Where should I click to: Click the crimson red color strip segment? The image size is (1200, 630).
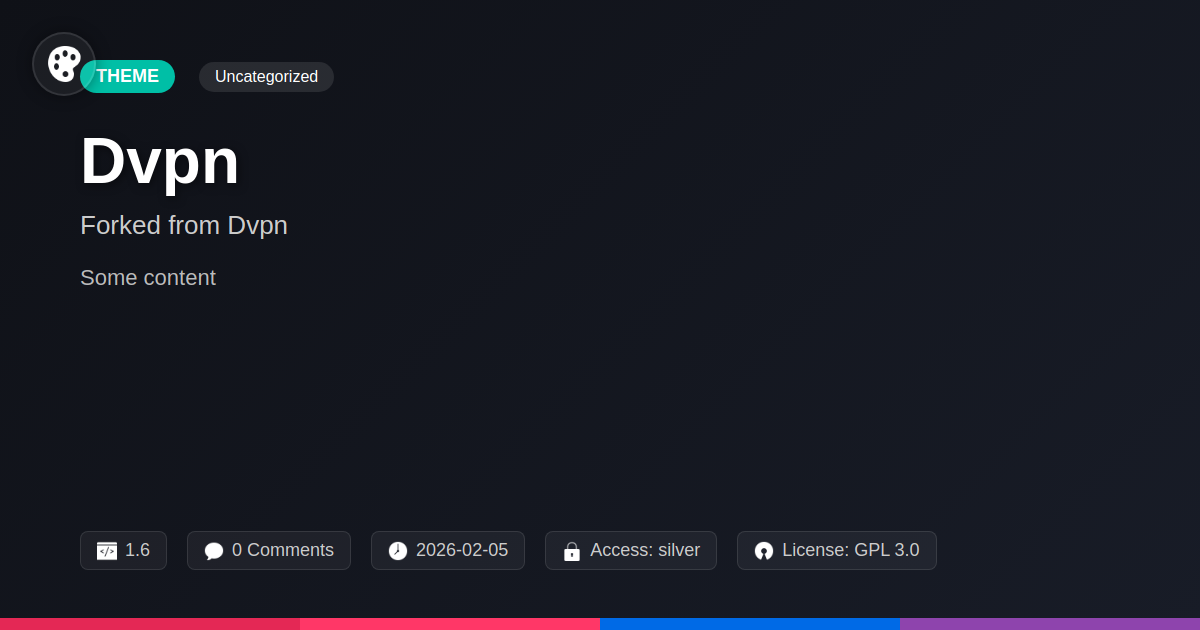(x=150, y=624)
